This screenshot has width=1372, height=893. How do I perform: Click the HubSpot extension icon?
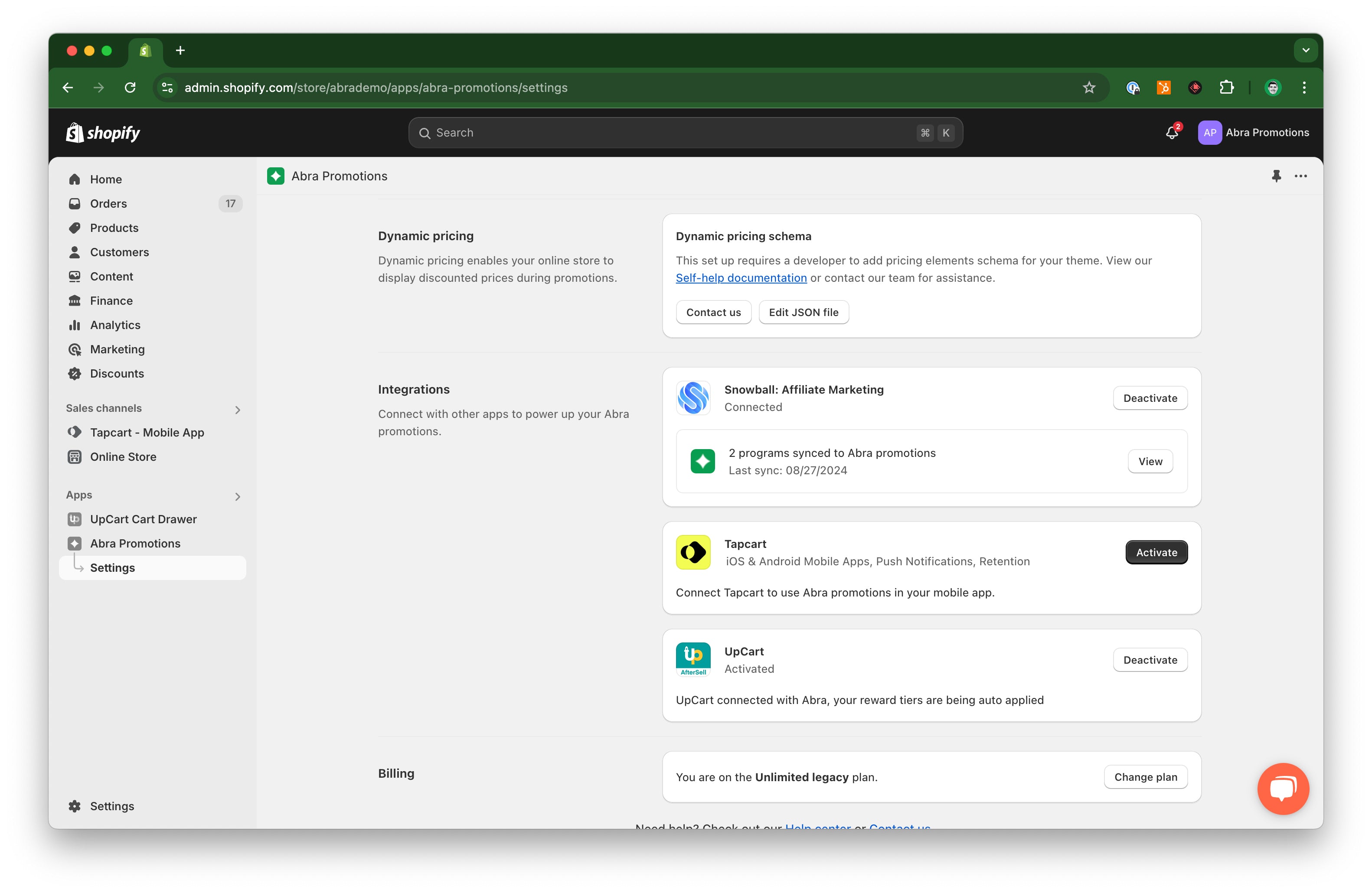(x=1164, y=88)
